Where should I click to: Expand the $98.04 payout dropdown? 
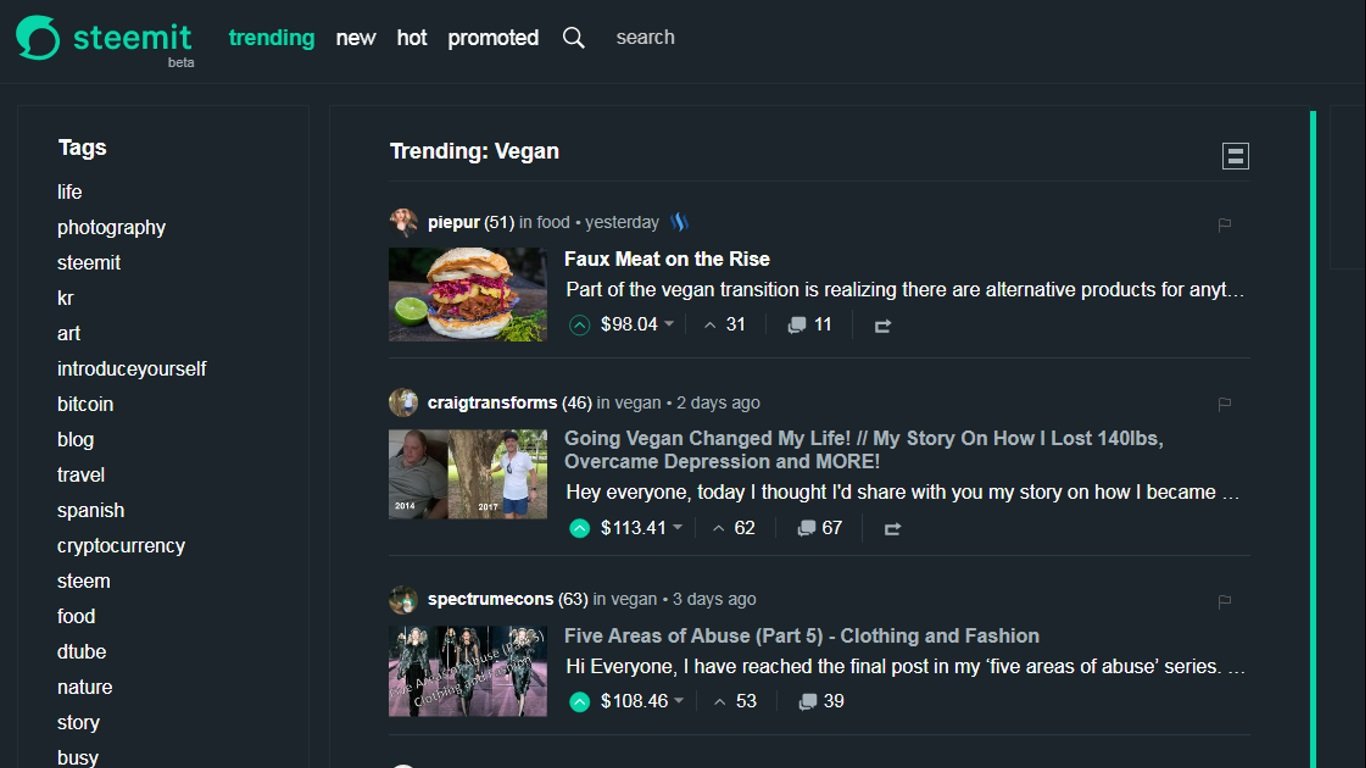[x=668, y=324]
